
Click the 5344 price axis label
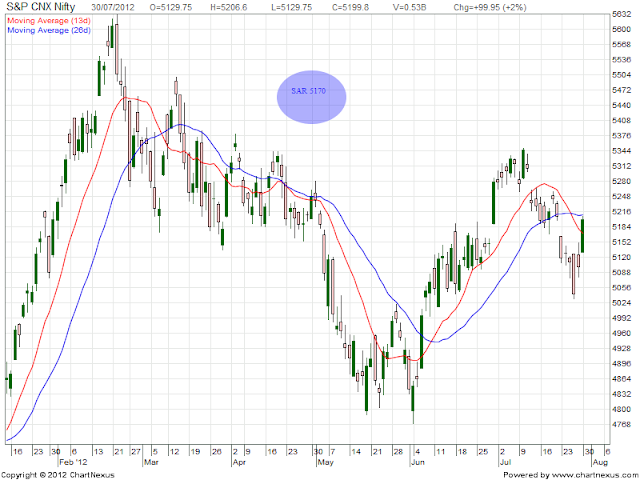(622, 151)
